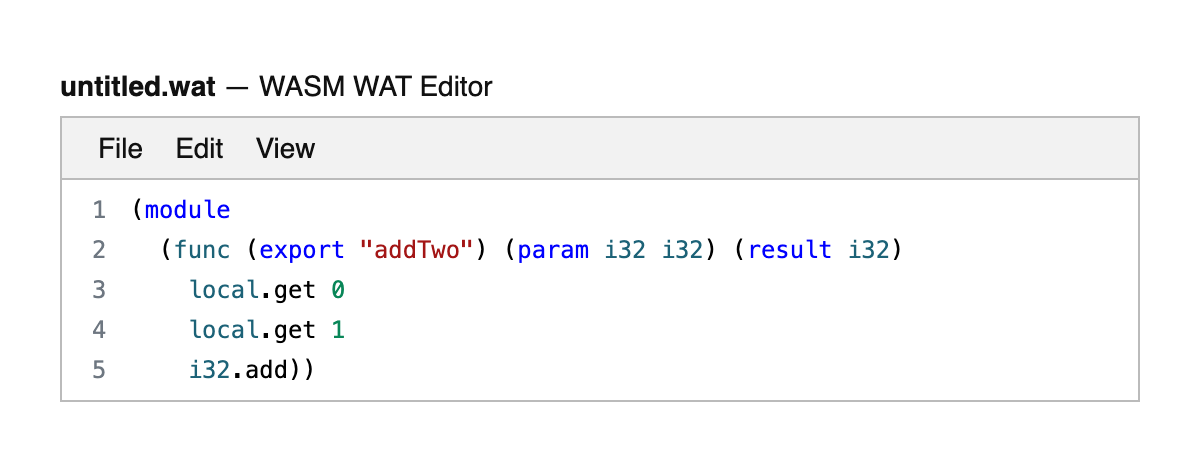The height and width of the screenshot is (470, 1200).
Task: Click the export keyword
Action: 302,250
